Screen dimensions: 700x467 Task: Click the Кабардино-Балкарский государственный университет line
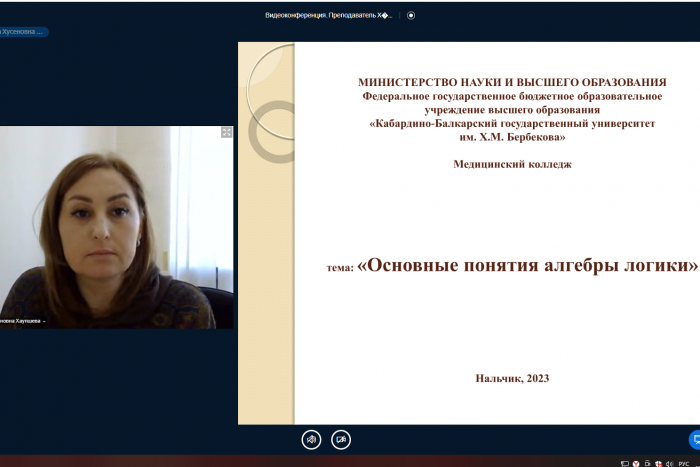point(512,124)
